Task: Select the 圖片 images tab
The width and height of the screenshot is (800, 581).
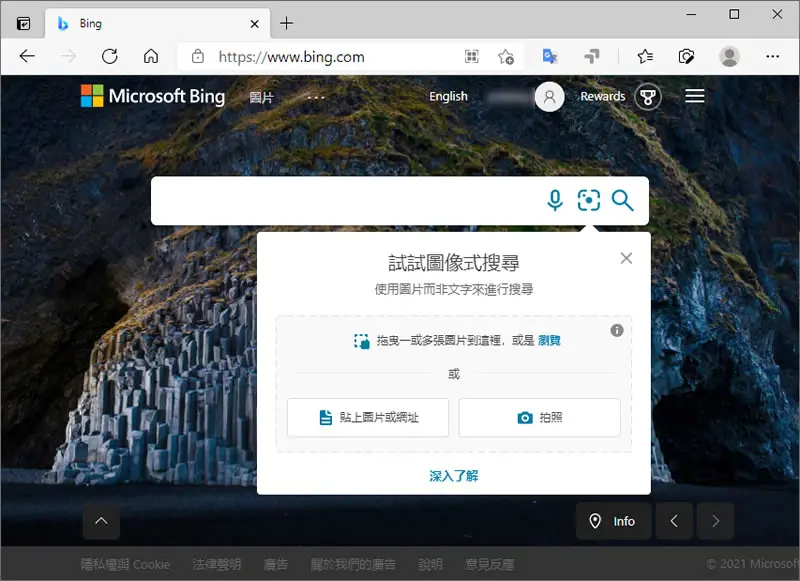Action: [x=261, y=97]
